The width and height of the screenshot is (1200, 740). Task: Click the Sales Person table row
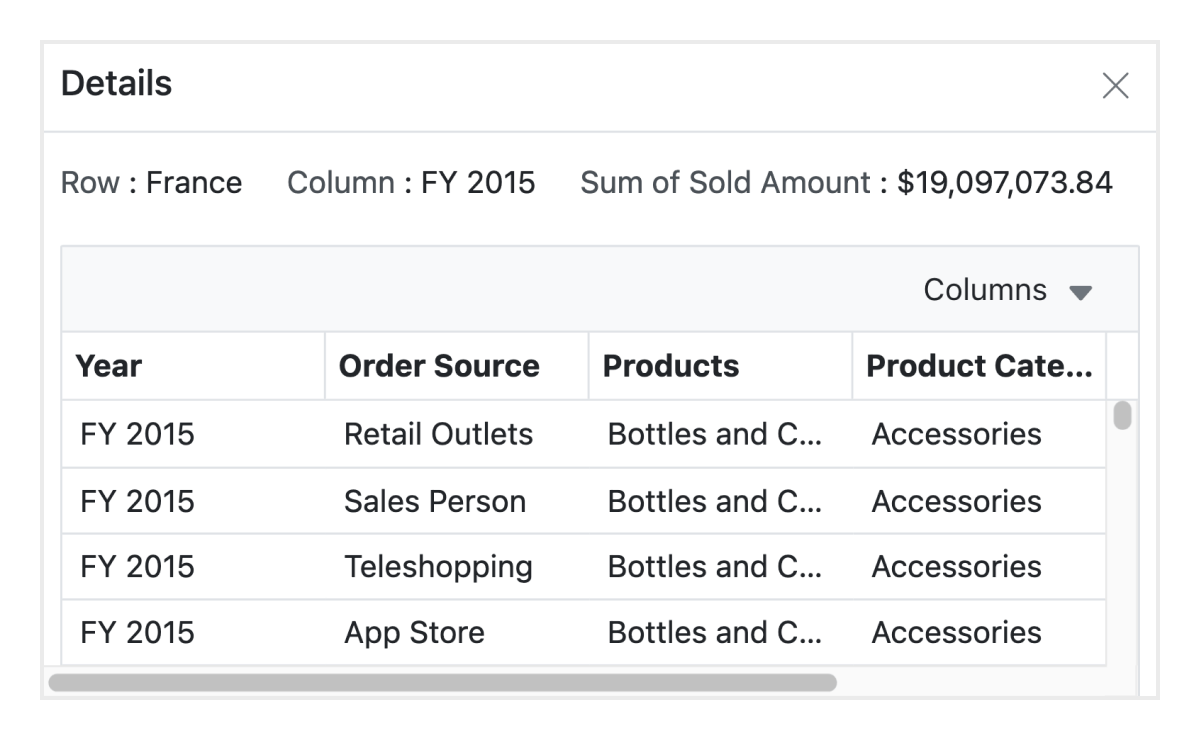(434, 500)
